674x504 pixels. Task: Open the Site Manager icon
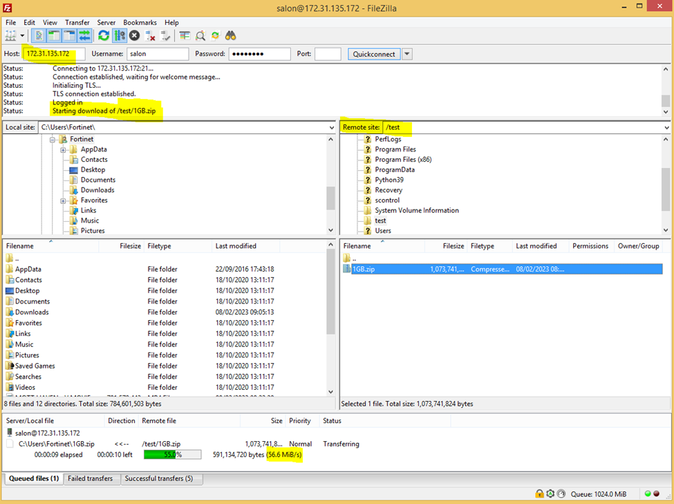click(x=10, y=36)
